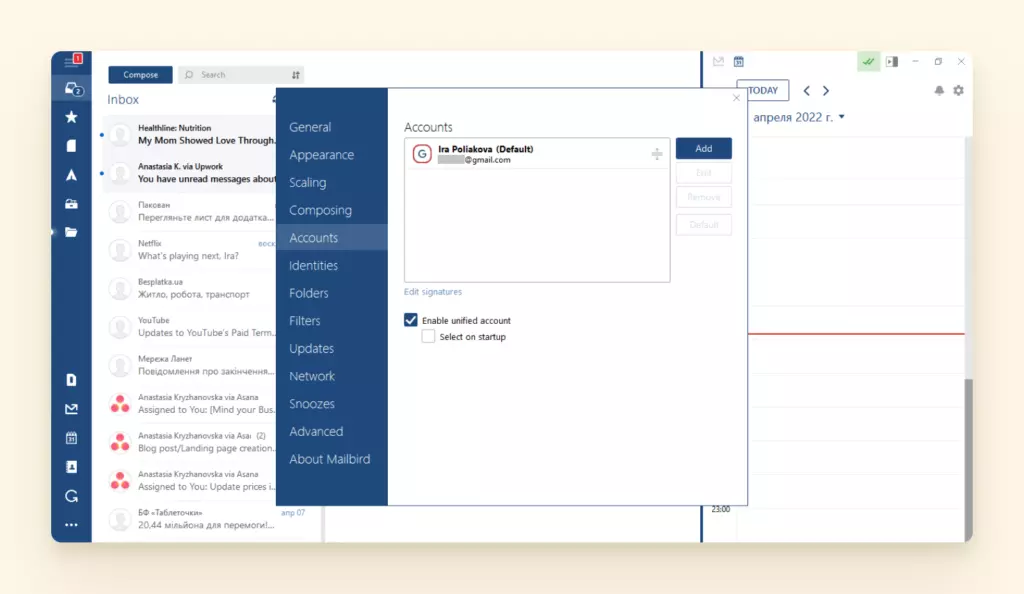Open the Contacts app in sidebar

click(71, 467)
